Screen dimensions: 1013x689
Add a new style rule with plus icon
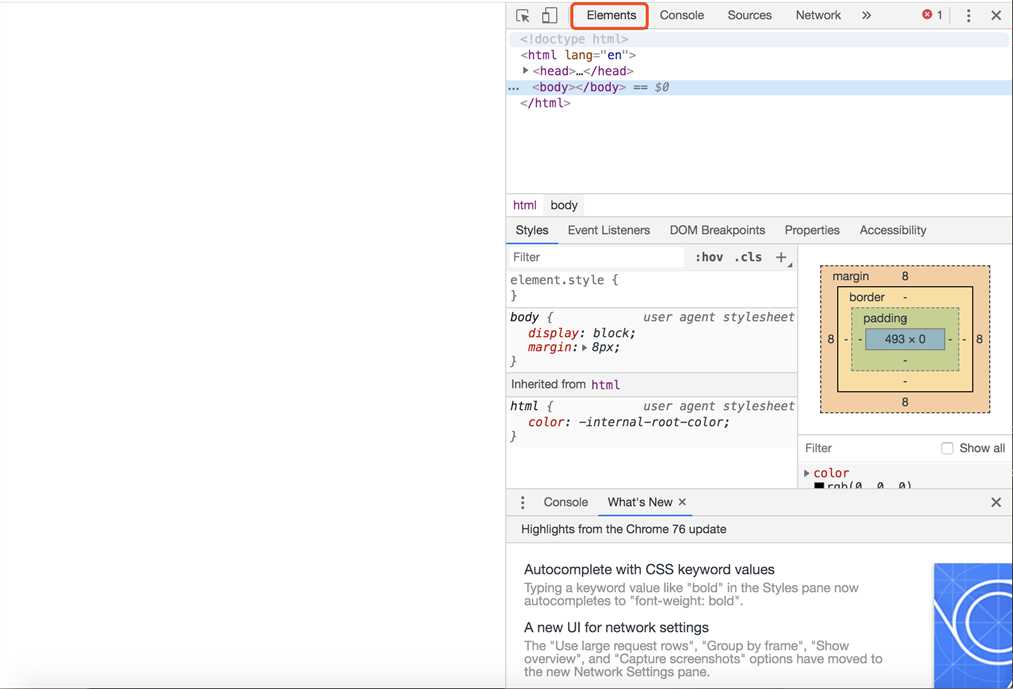click(x=781, y=257)
